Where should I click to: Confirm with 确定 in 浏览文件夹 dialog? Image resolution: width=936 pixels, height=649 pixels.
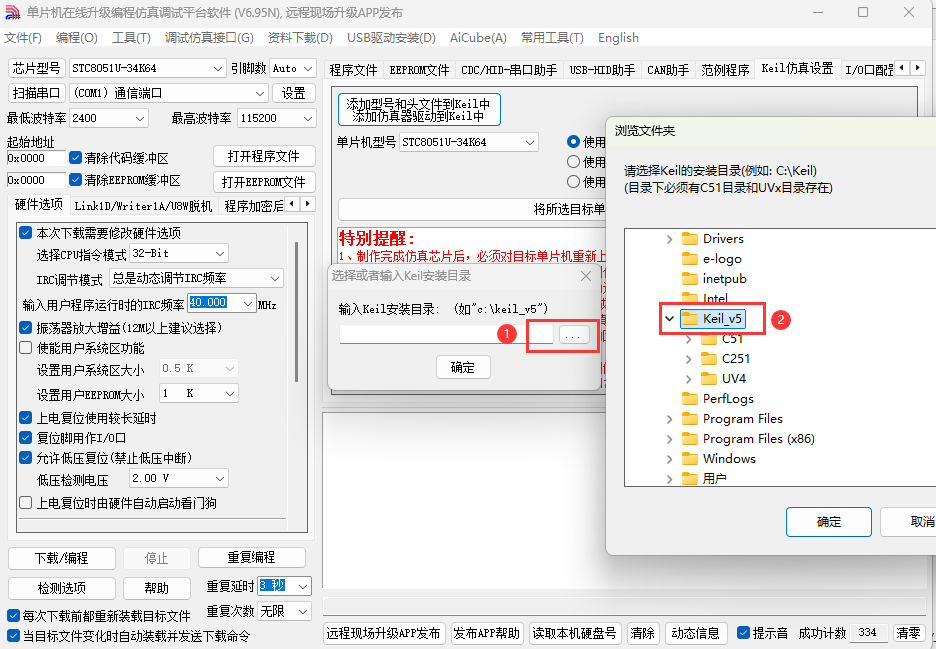(829, 522)
